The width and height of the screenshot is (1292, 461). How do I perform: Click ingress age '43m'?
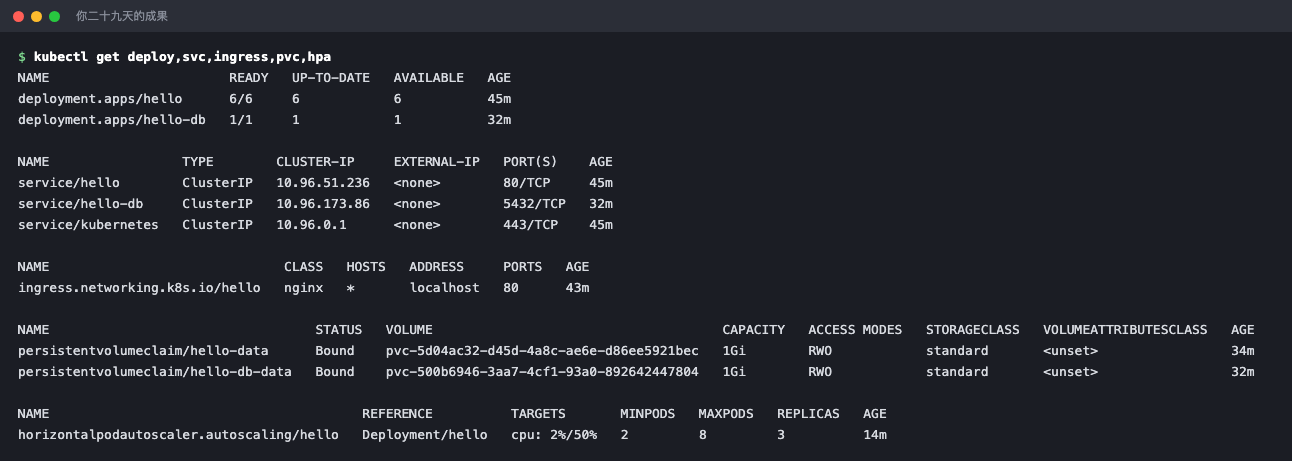[577, 288]
